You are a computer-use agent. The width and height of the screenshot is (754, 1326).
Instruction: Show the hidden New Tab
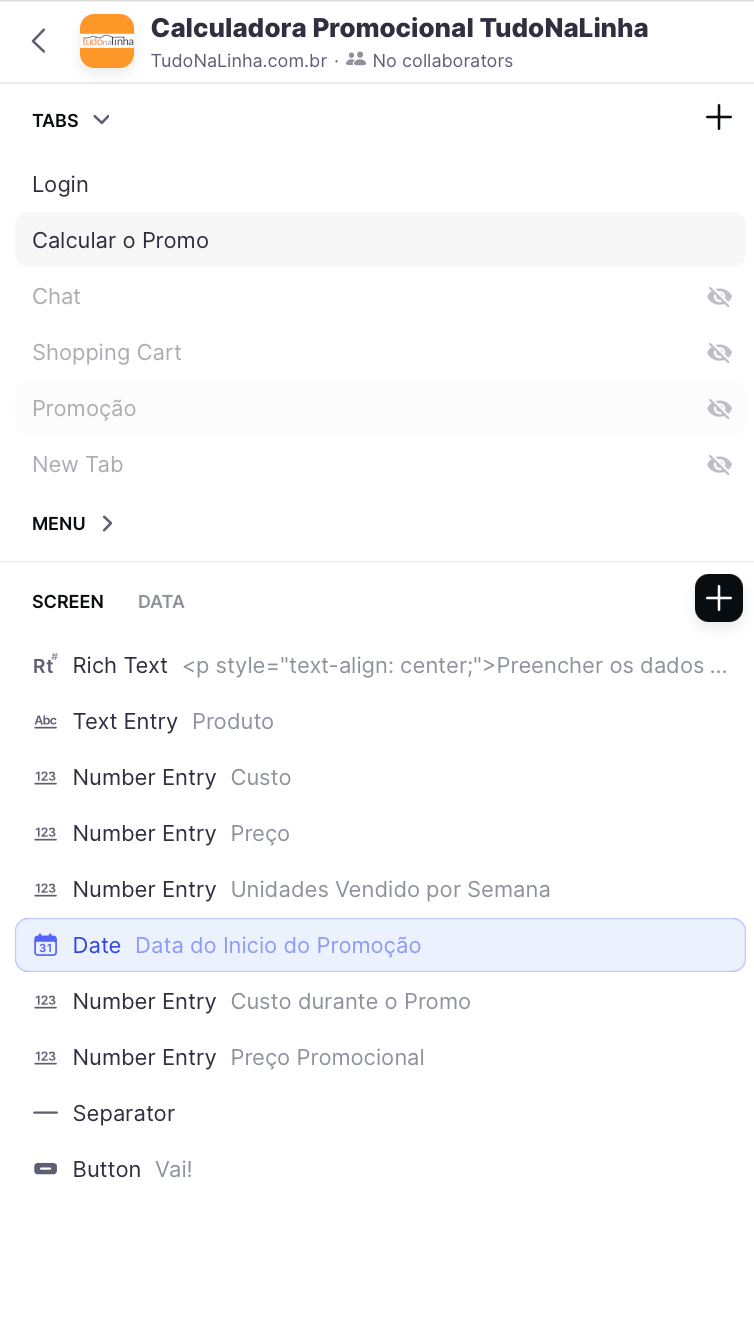click(x=719, y=464)
